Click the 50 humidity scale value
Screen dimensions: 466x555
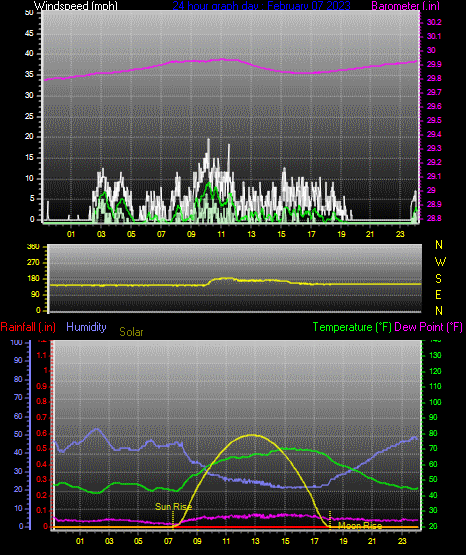[x=18, y=434]
